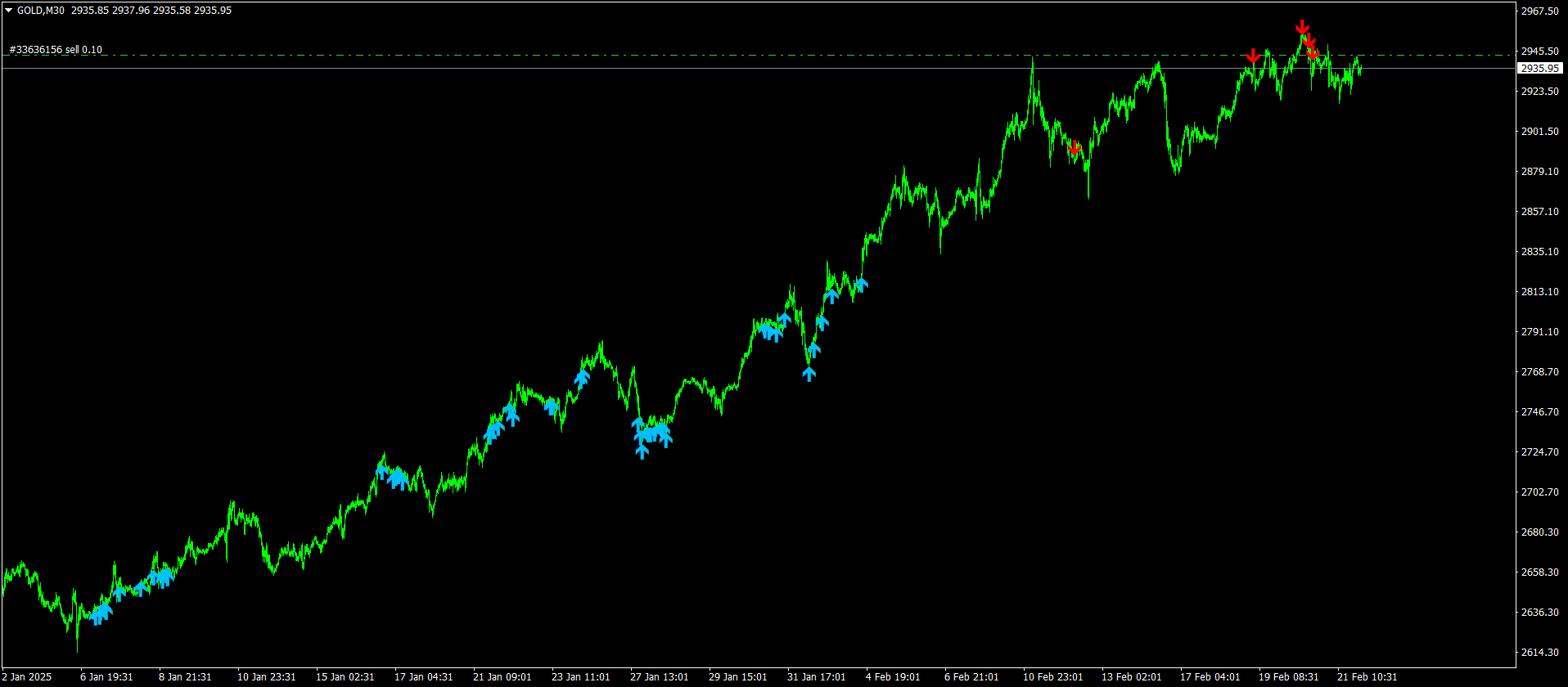Click price axis label 2857.10

tap(1539, 212)
